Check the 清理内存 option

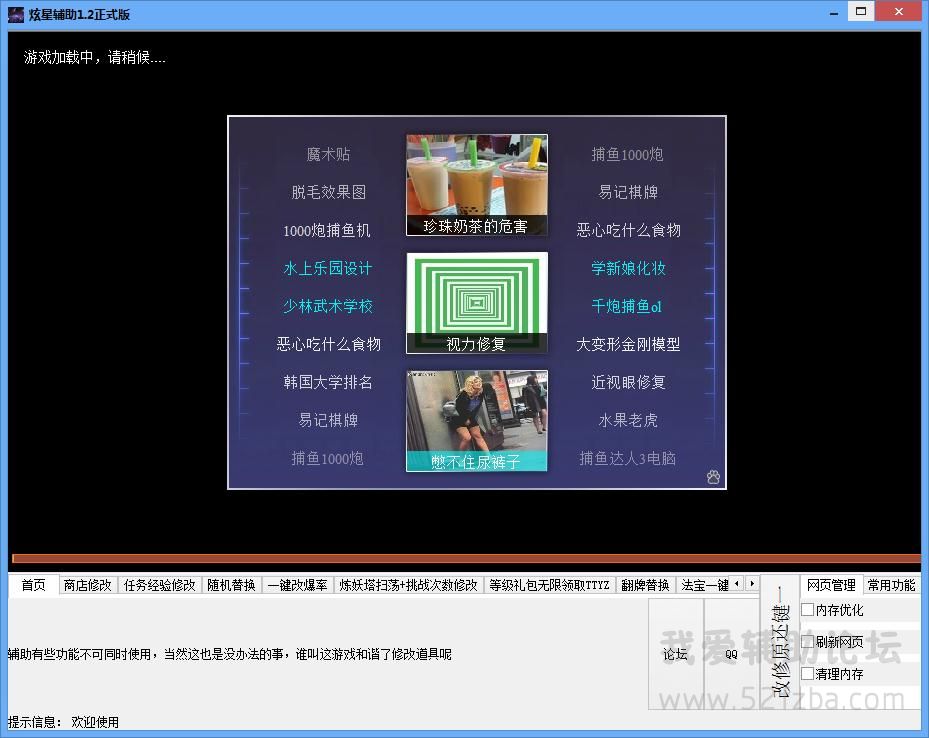point(808,674)
